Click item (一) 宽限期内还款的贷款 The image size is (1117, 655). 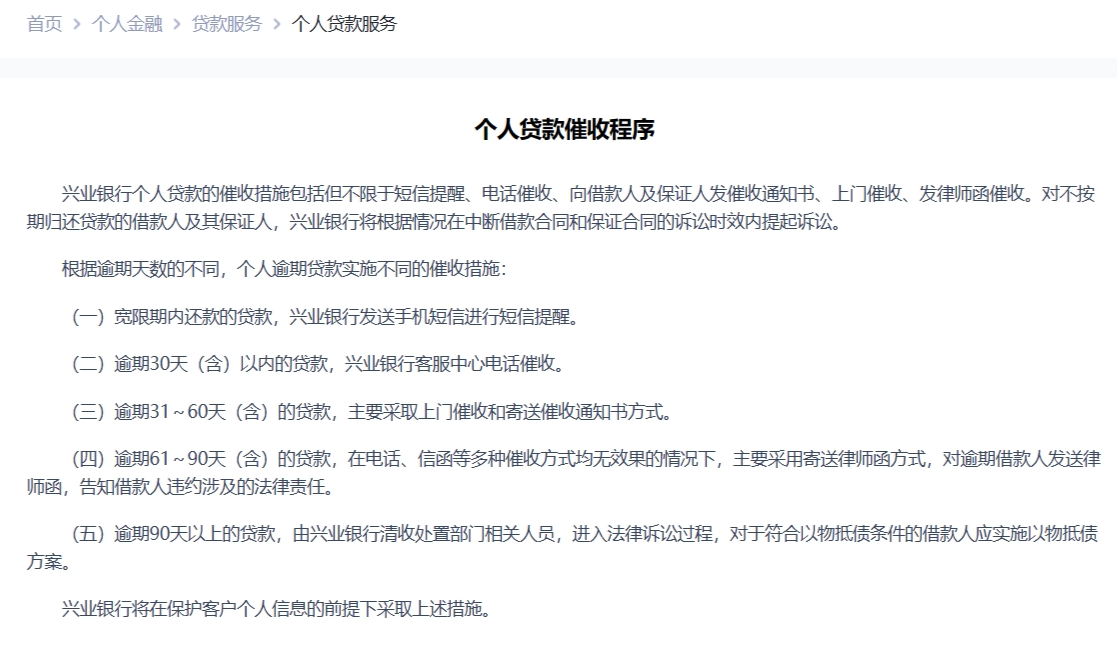pos(326,316)
